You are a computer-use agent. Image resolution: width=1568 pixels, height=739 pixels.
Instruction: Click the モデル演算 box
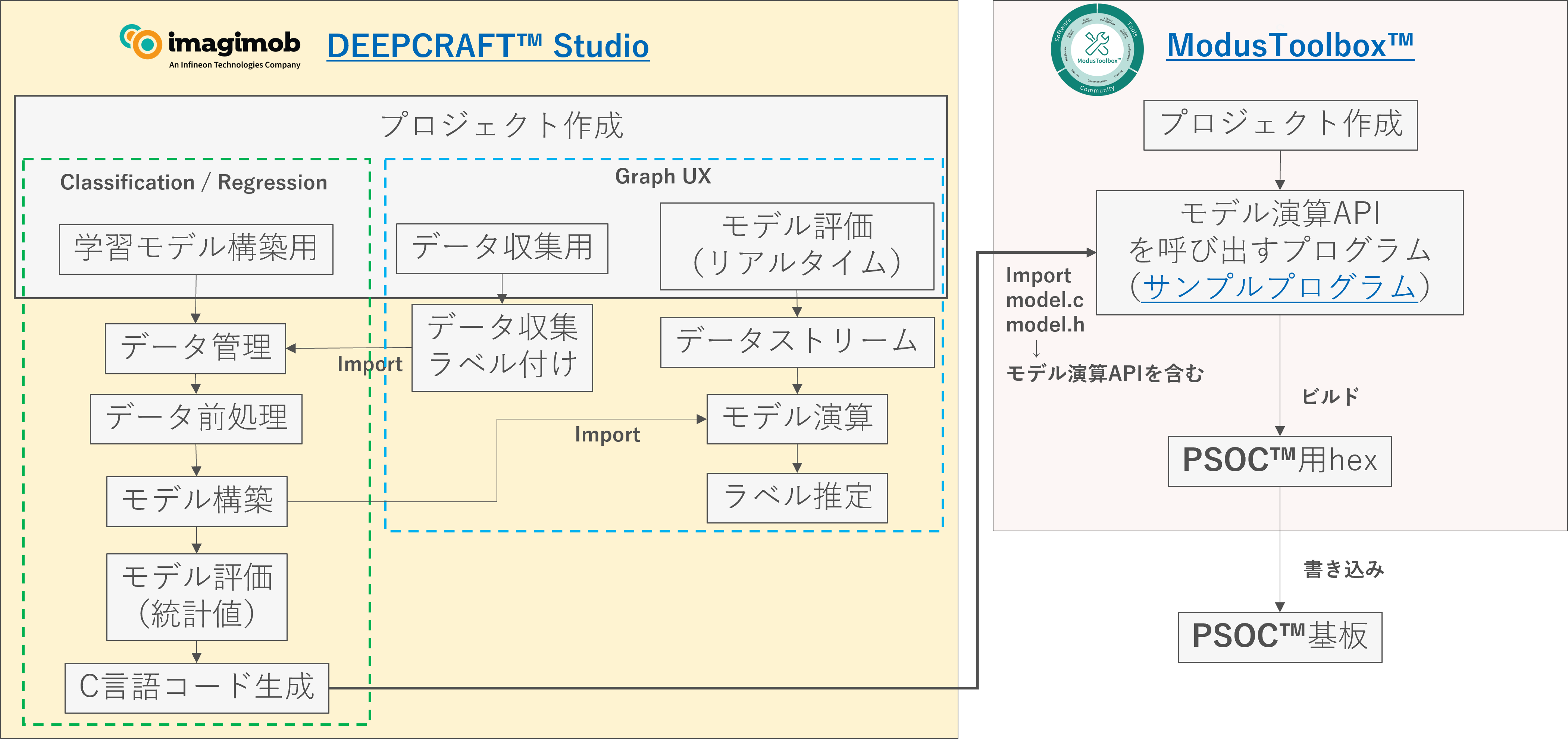(x=797, y=419)
